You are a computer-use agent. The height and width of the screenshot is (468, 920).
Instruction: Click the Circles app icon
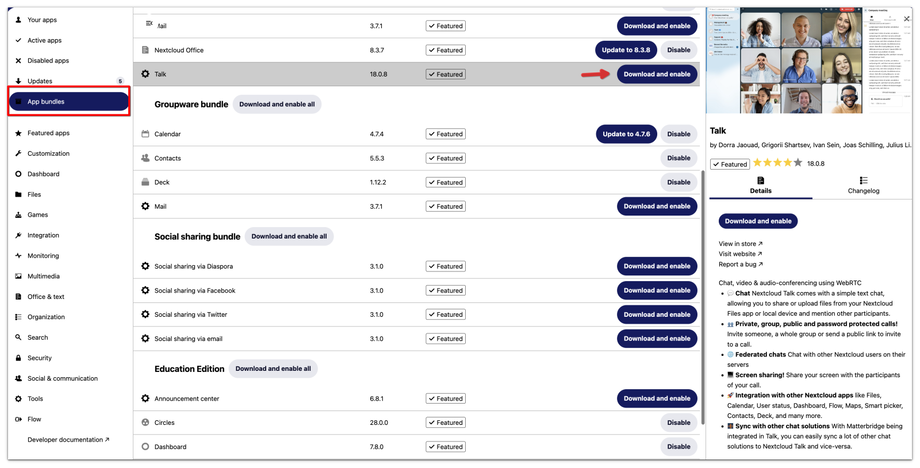coord(146,423)
